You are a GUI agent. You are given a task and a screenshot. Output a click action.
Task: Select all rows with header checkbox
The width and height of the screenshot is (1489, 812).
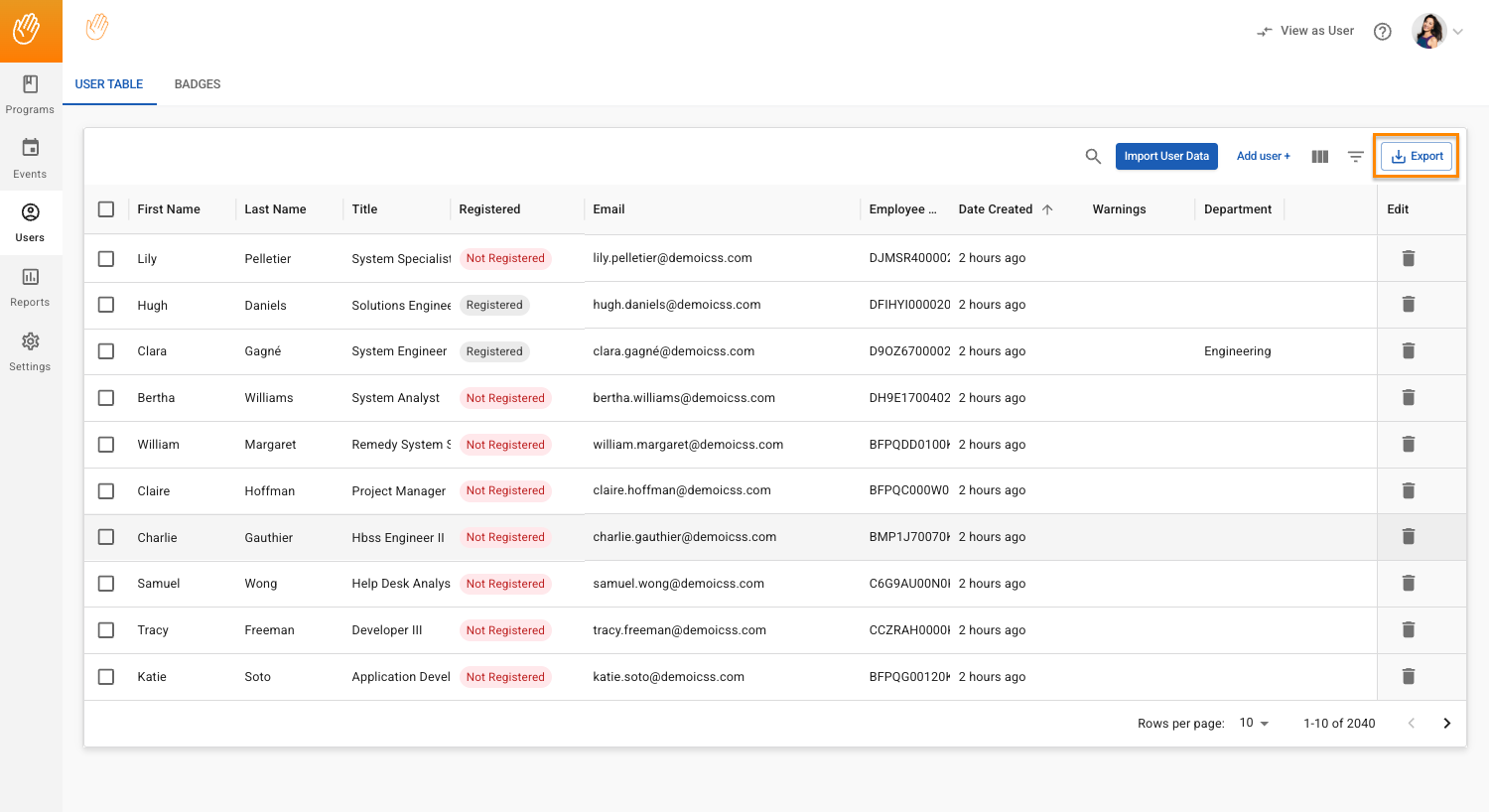[x=106, y=209]
